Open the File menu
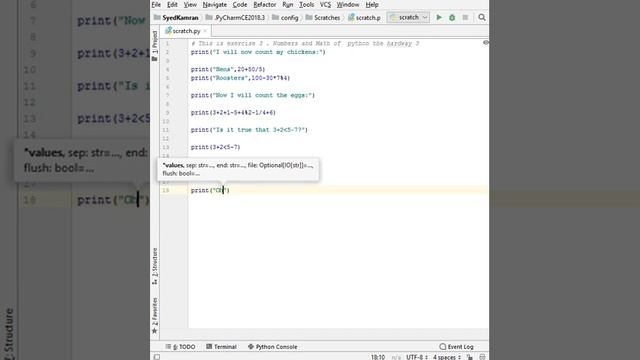Screen dimensions: 640x360 156,4
